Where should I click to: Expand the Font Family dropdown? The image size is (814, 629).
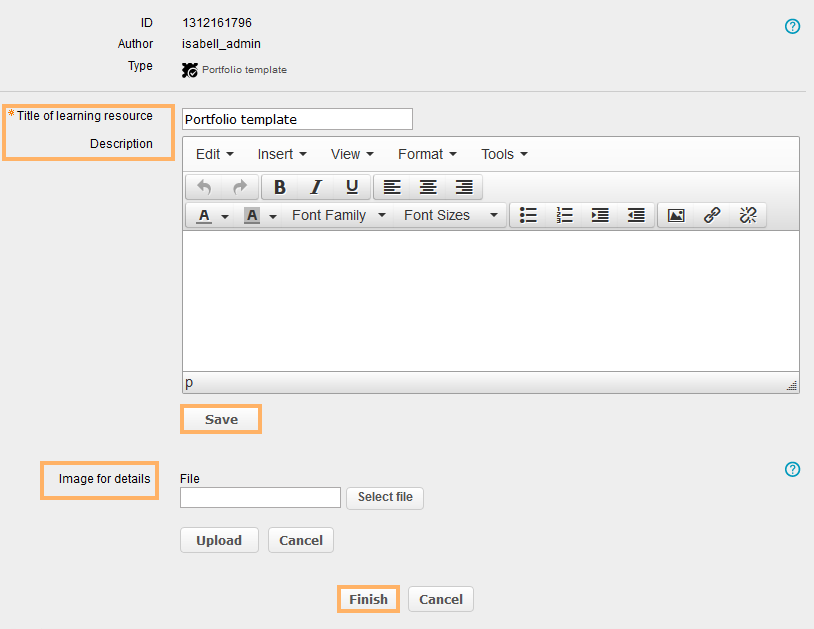pos(338,215)
